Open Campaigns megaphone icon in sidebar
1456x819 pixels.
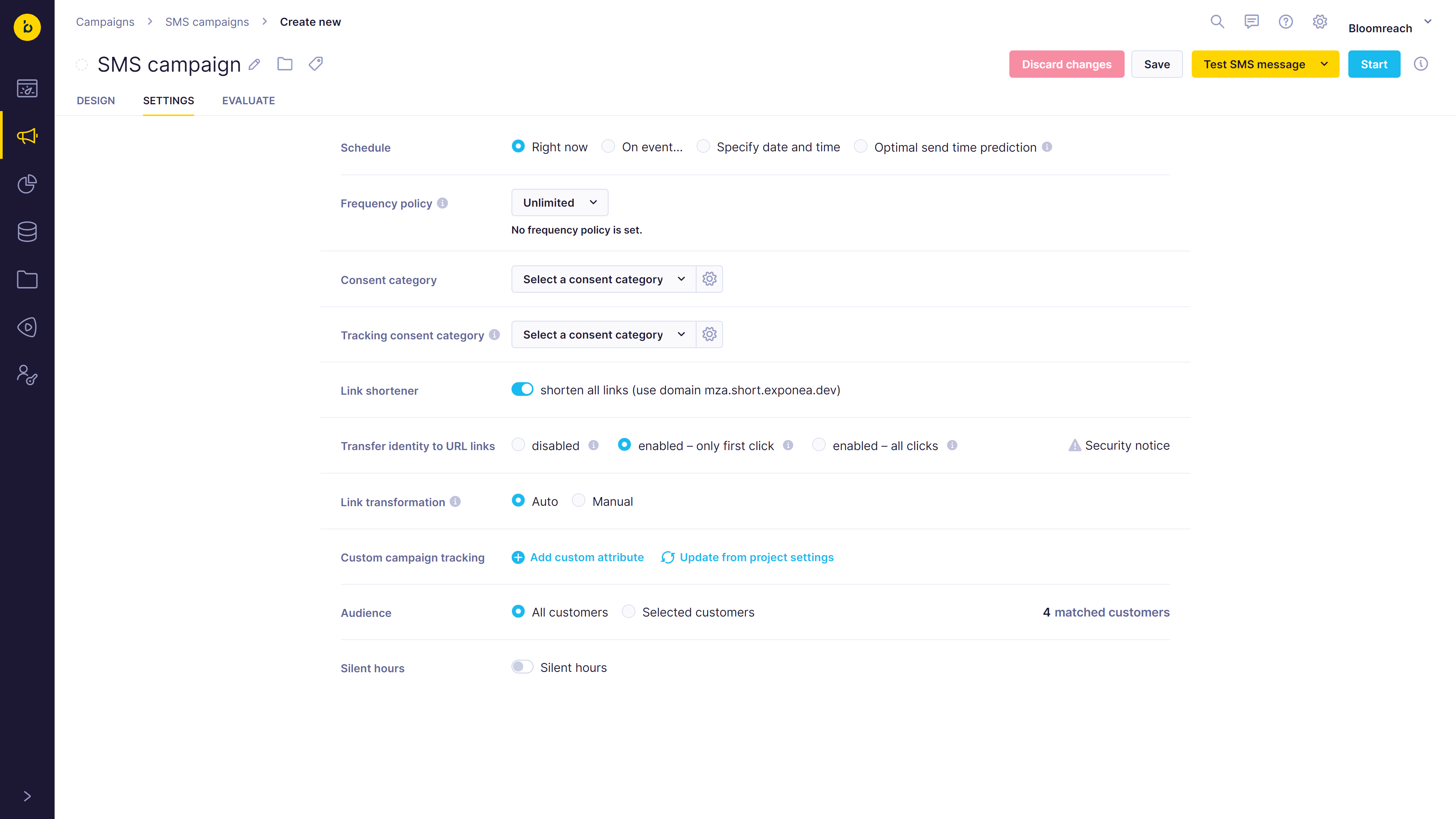click(27, 136)
